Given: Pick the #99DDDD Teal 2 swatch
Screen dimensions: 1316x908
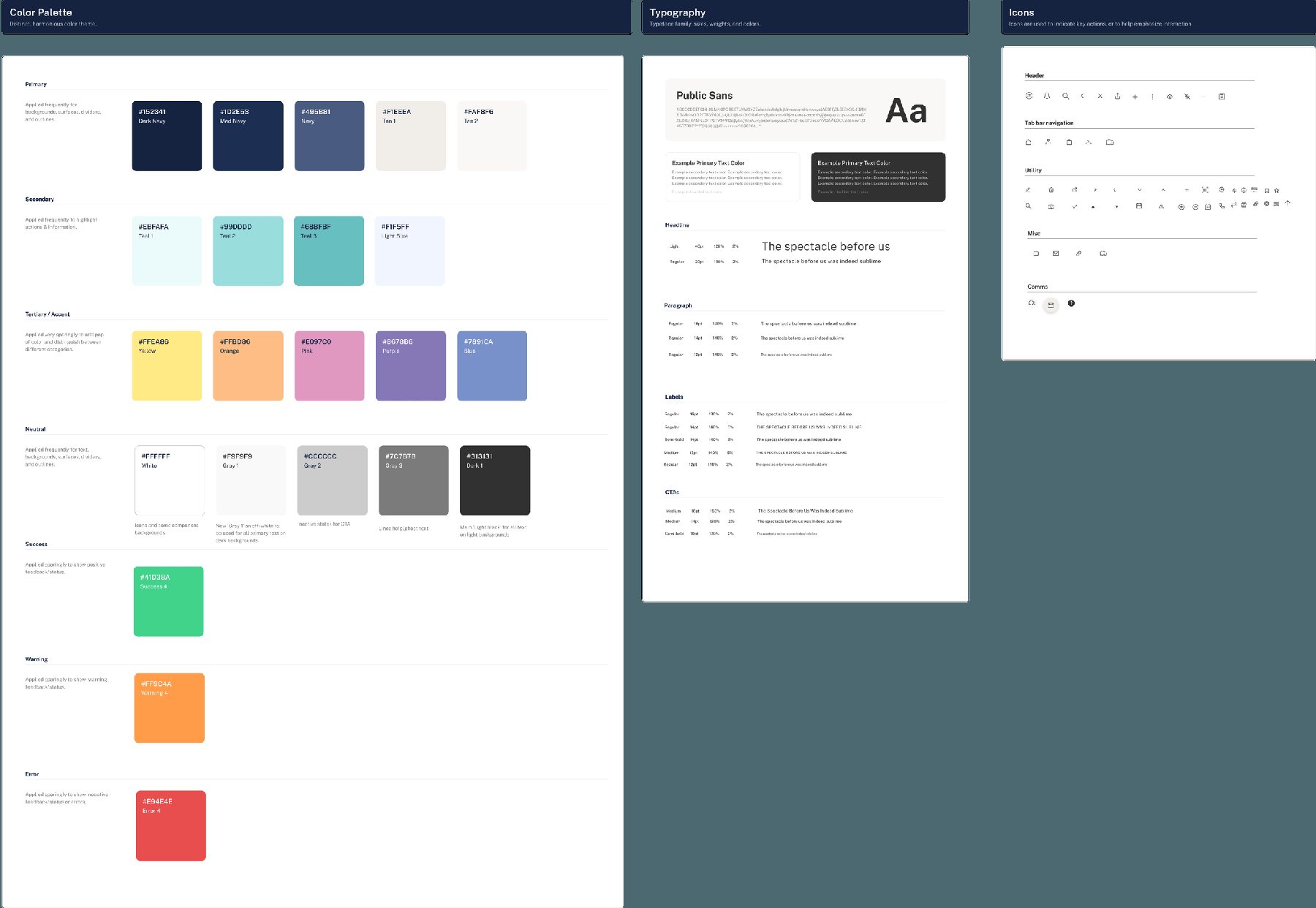Looking at the screenshot, I should click(x=248, y=251).
